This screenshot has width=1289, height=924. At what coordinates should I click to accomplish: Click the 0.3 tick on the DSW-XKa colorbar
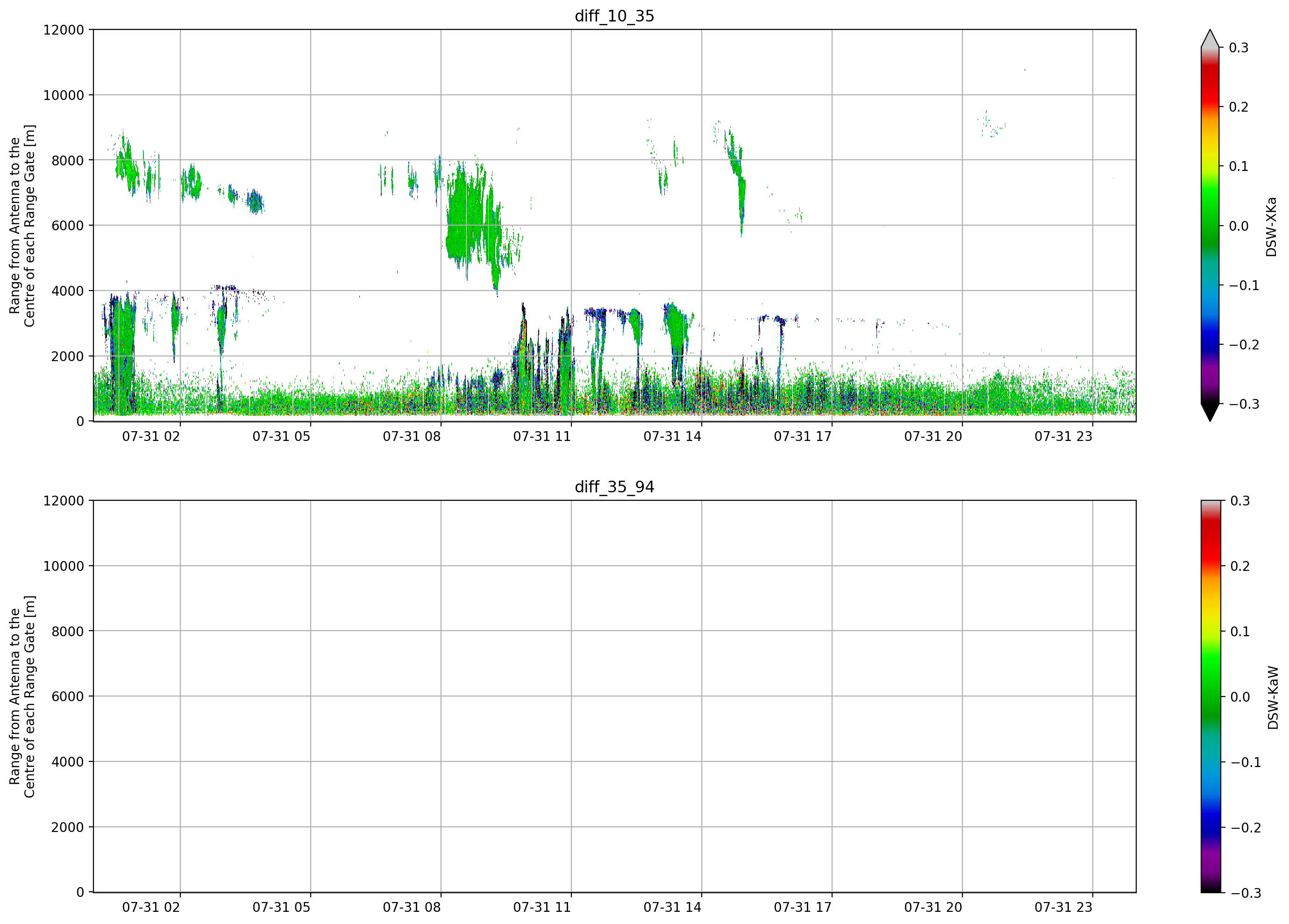[1239, 48]
